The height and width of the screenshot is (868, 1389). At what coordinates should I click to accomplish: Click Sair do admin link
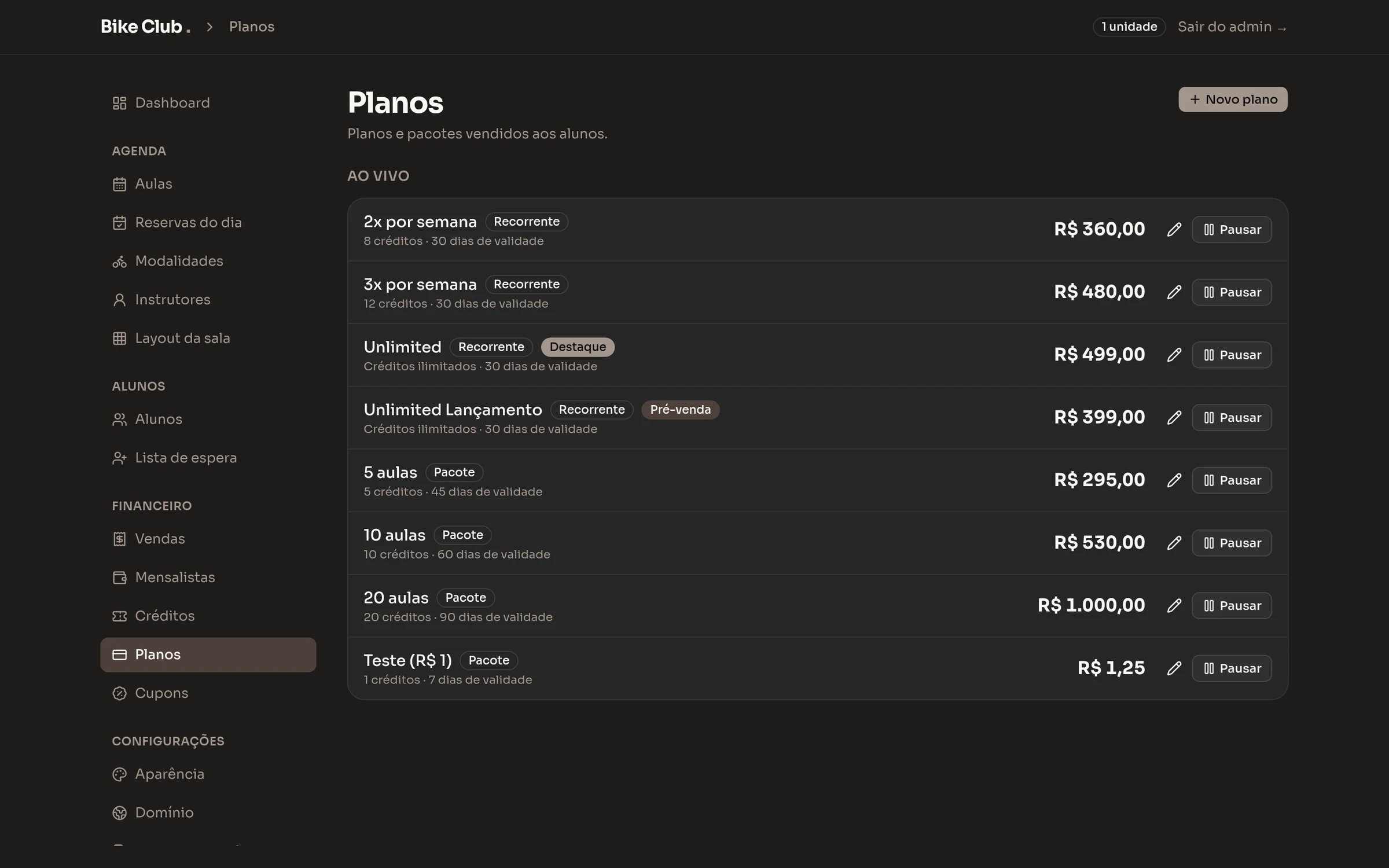tap(1232, 27)
